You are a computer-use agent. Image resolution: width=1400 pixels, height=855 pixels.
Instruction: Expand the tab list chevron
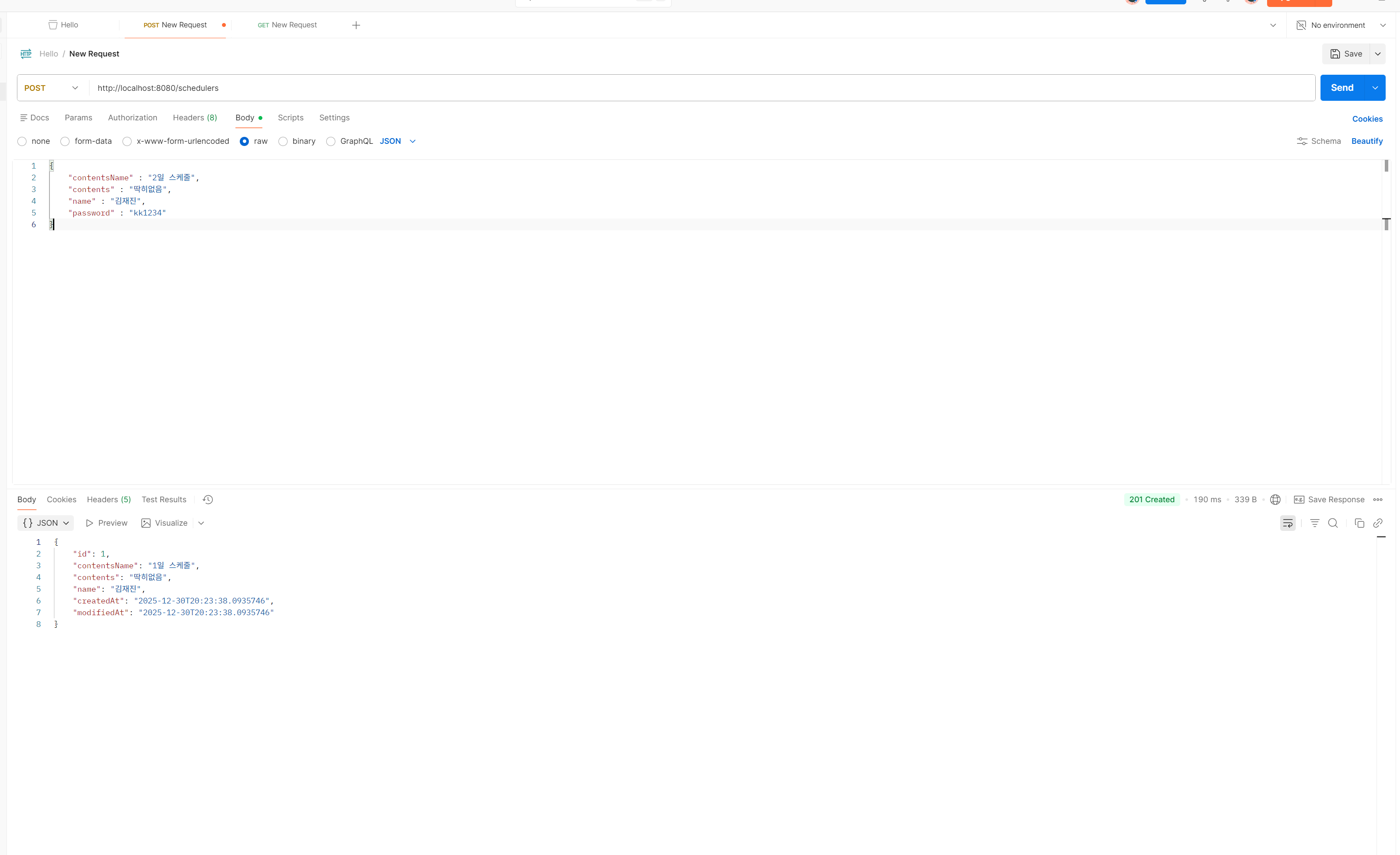[1273, 25]
